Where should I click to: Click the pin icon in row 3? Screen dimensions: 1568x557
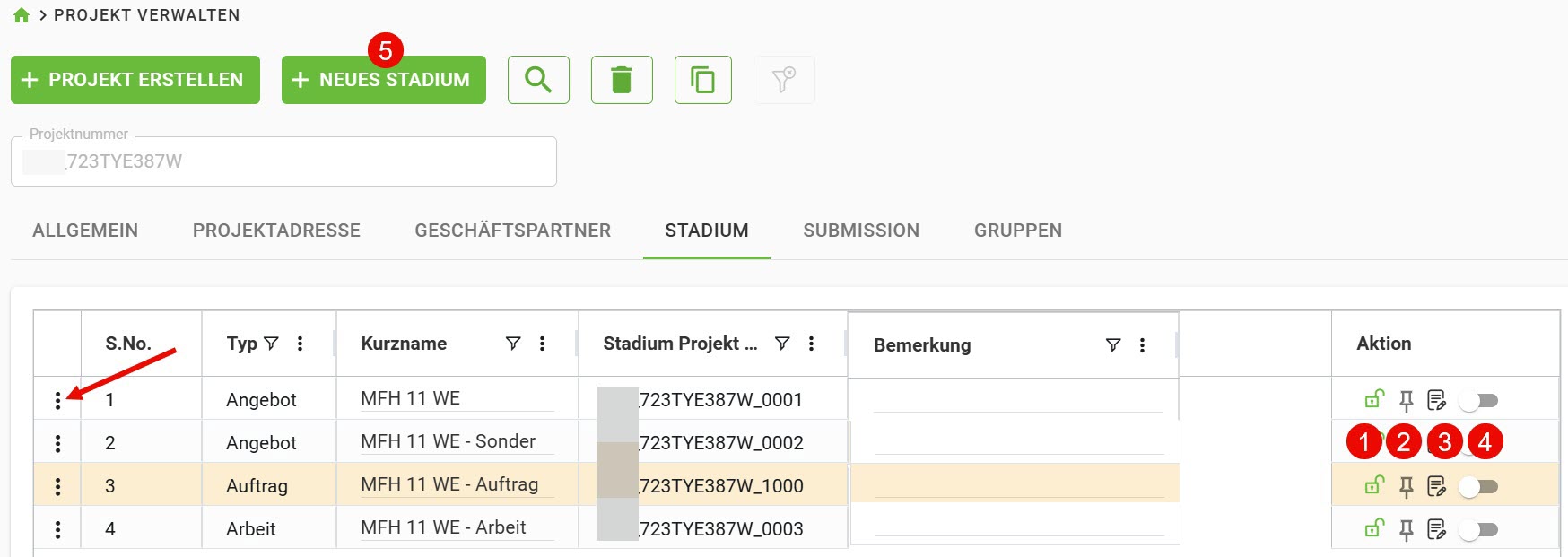click(1407, 486)
